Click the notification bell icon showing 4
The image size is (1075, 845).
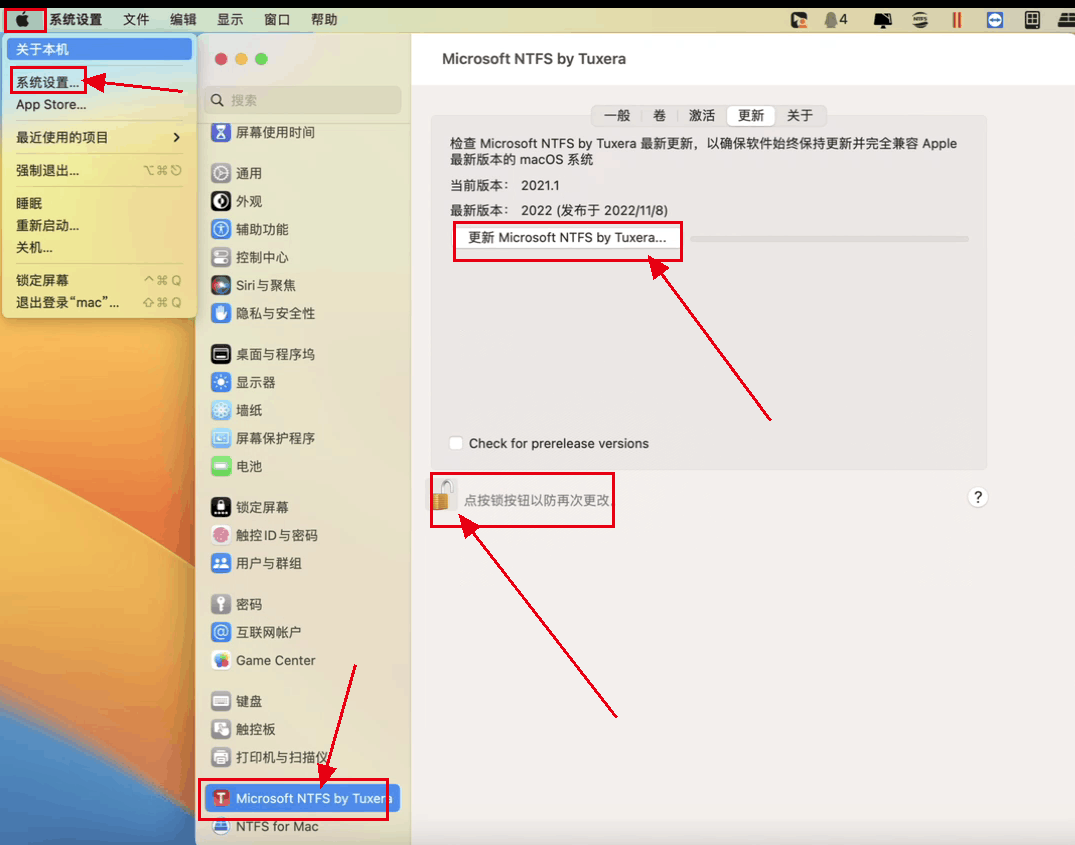(836, 20)
